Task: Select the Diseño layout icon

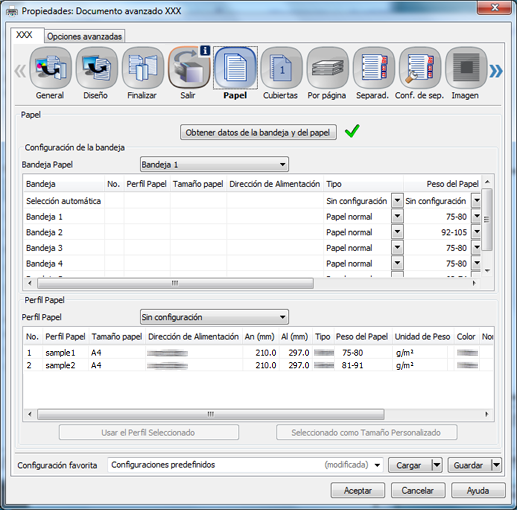Action: 97,68
